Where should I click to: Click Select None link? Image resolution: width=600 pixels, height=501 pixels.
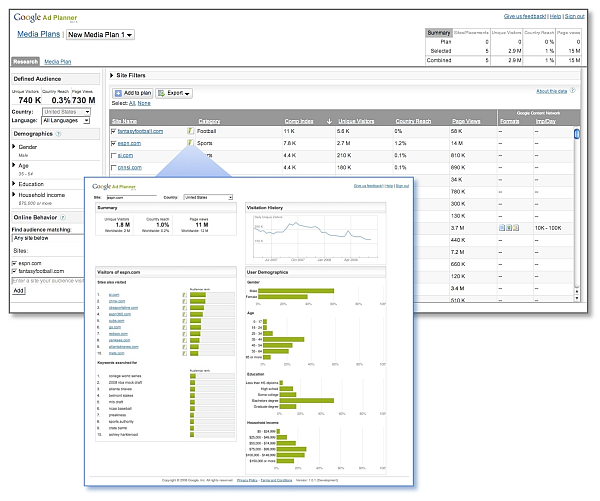pos(144,103)
